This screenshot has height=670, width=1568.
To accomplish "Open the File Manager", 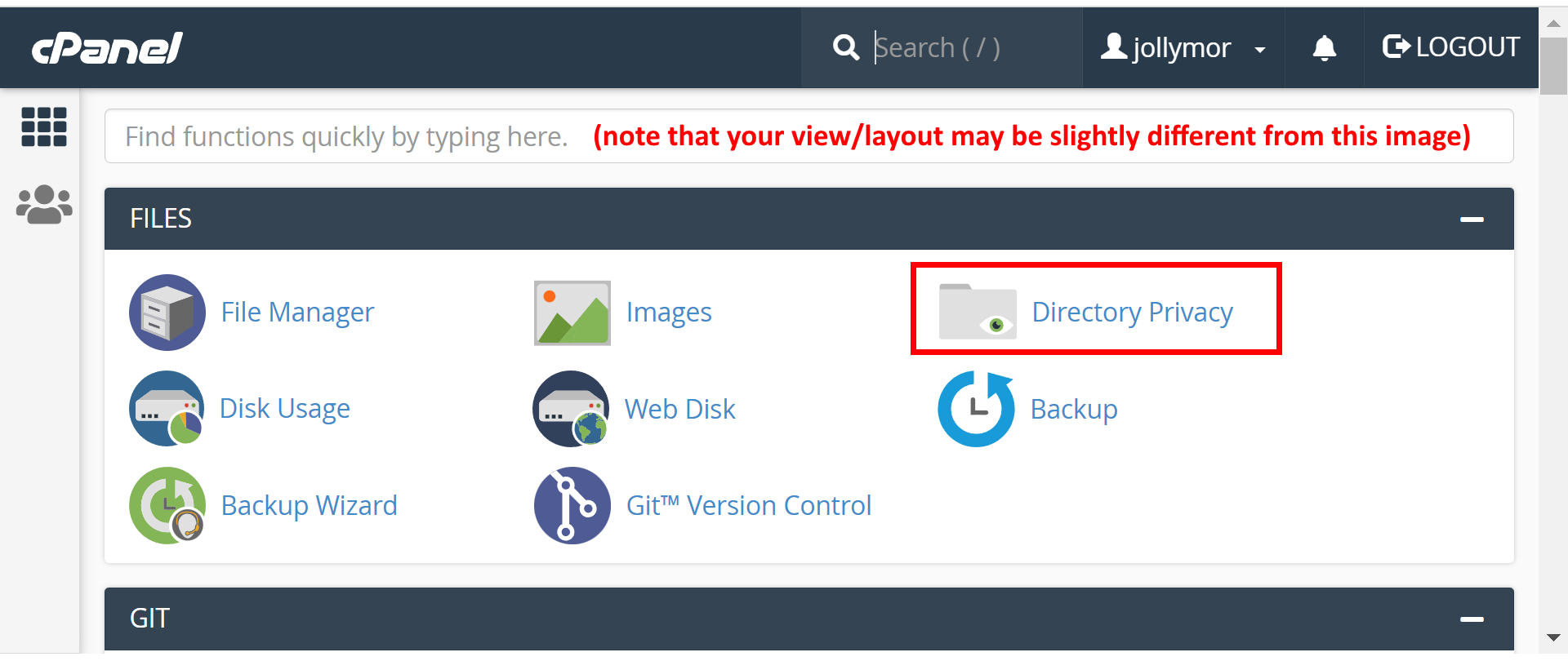I will click(x=167, y=312).
